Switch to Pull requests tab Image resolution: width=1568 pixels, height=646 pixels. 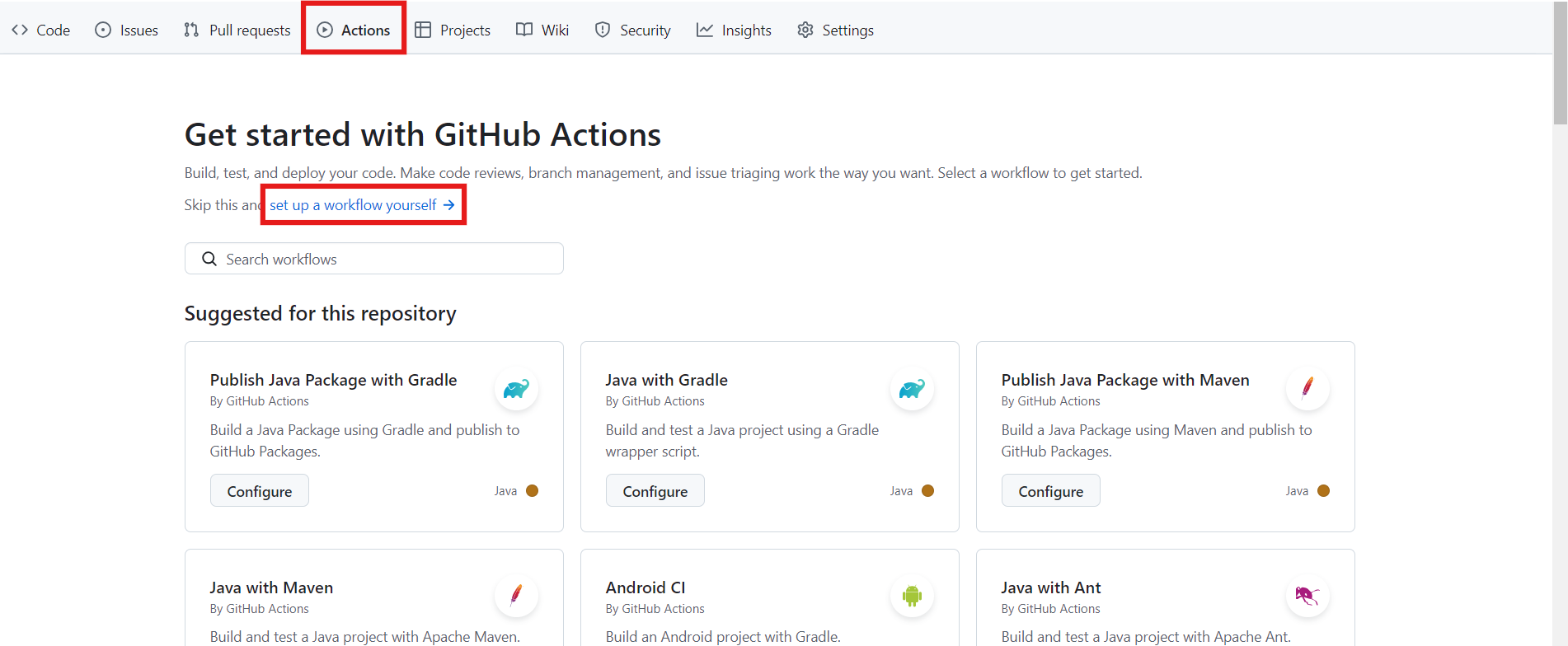click(x=237, y=30)
